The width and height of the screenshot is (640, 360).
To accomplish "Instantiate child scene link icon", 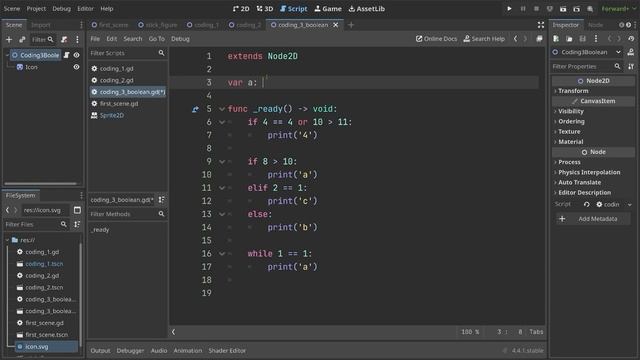I will [22, 40].
